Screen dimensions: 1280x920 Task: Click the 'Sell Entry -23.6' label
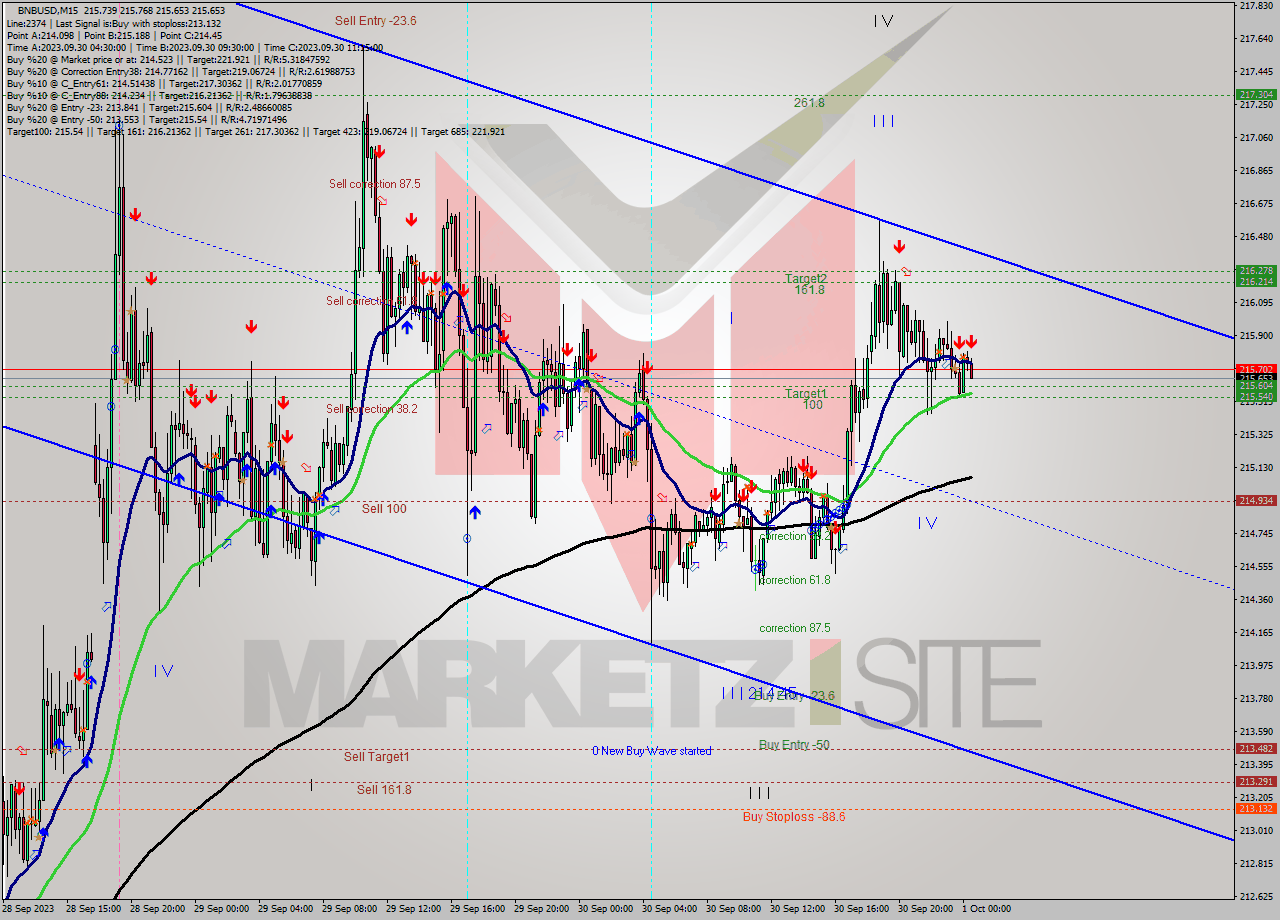tap(375, 20)
